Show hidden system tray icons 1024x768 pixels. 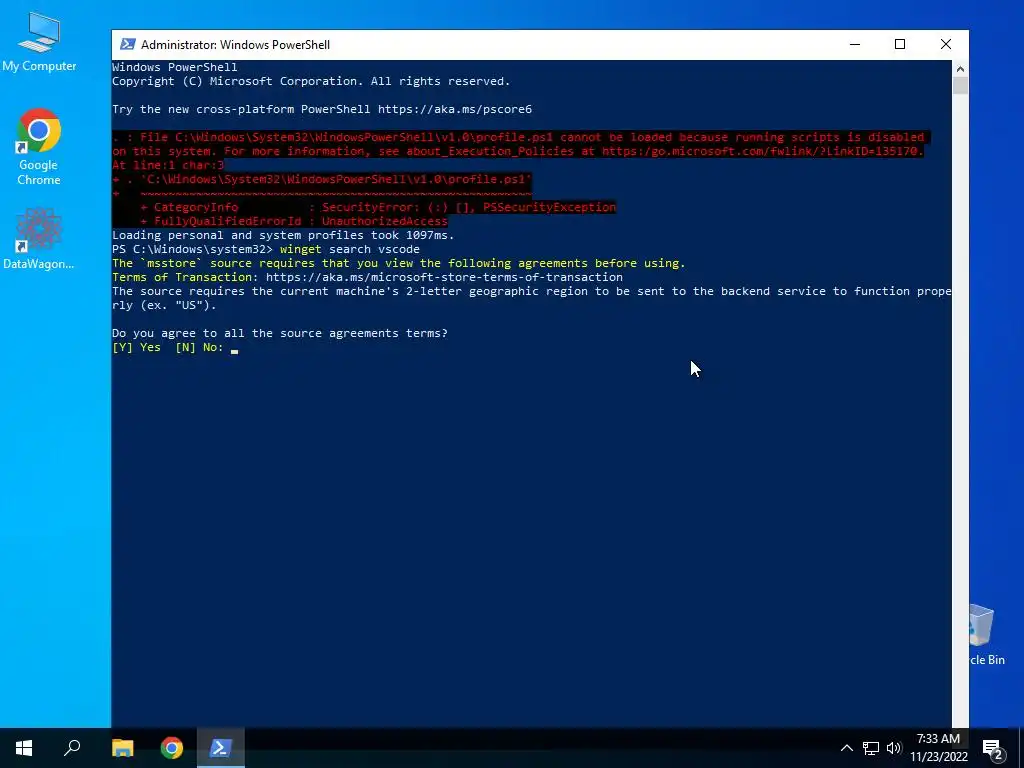click(x=846, y=748)
